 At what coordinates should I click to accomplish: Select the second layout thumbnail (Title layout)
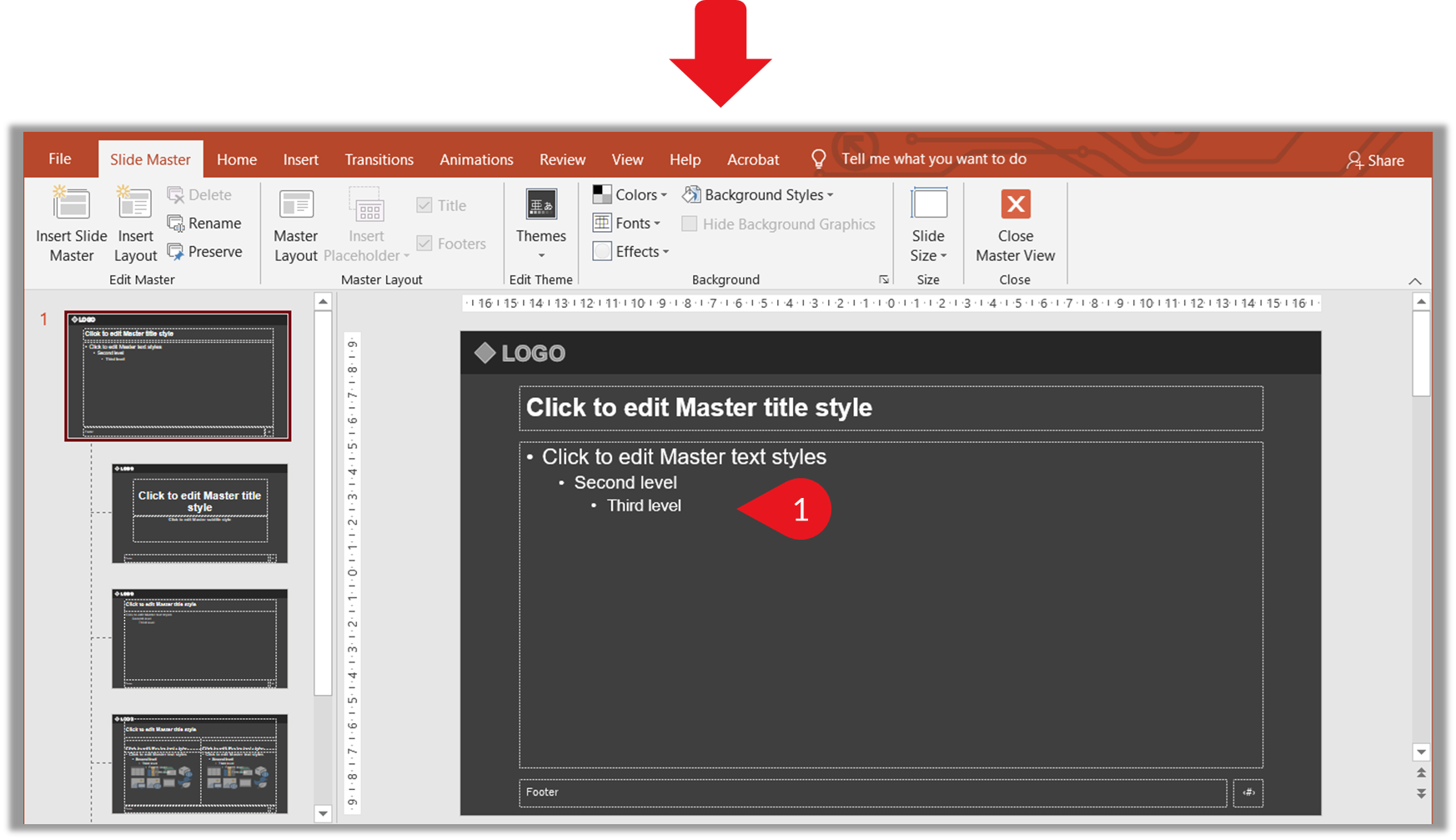(x=200, y=514)
